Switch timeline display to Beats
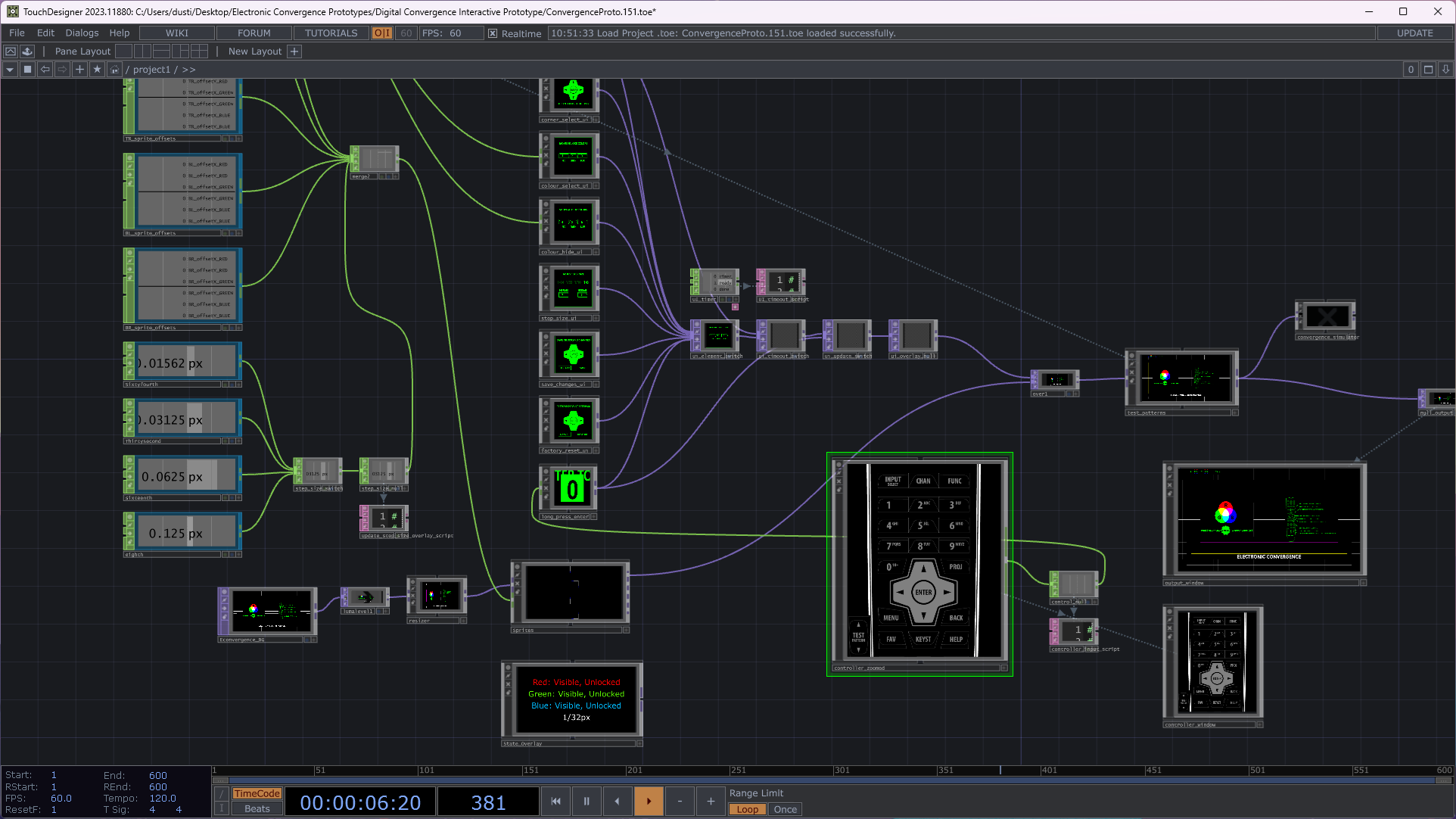This screenshot has width=1456, height=819. click(257, 808)
